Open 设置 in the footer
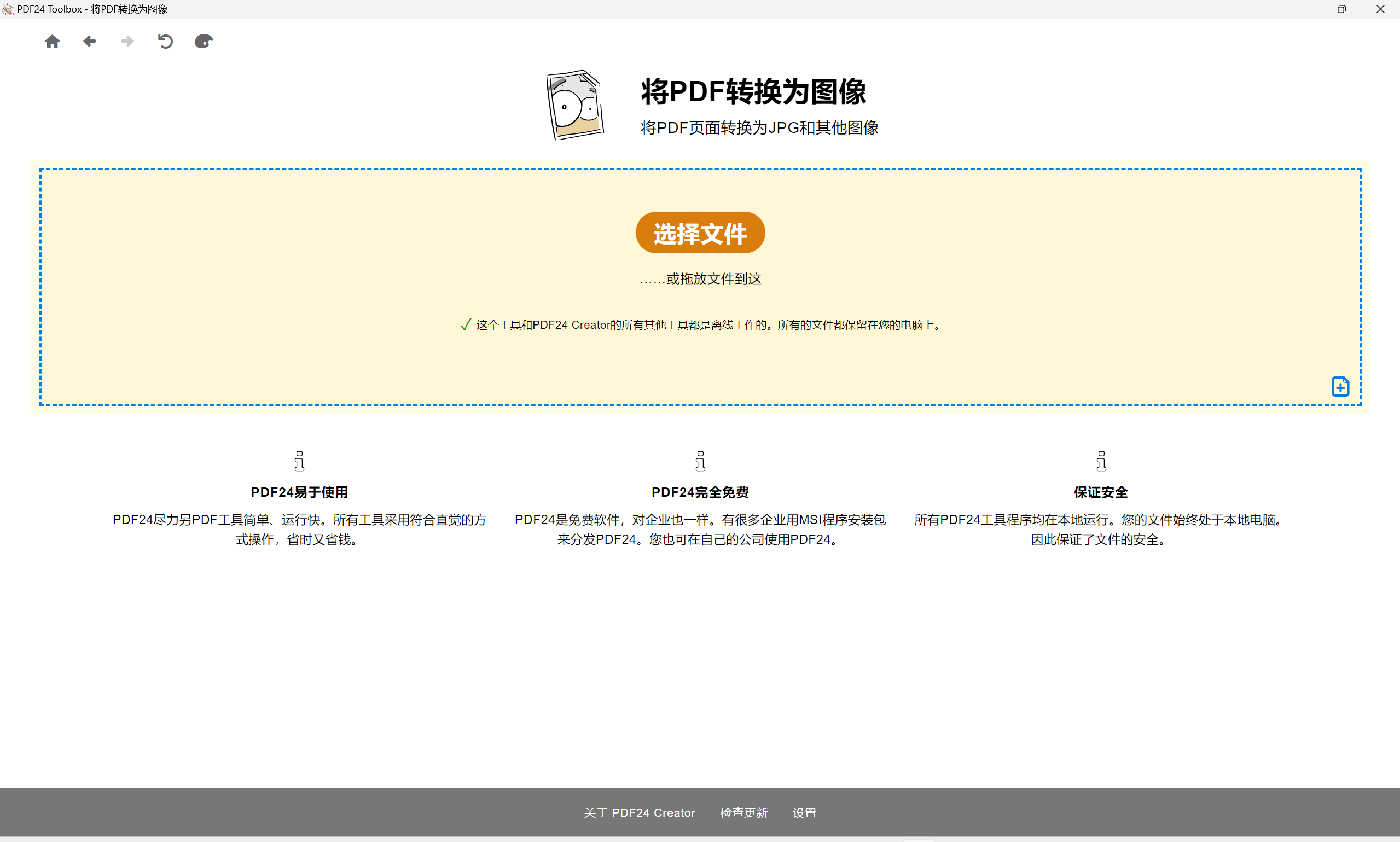Image resolution: width=1400 pixels, height=842 pixels. pos(804,812)
